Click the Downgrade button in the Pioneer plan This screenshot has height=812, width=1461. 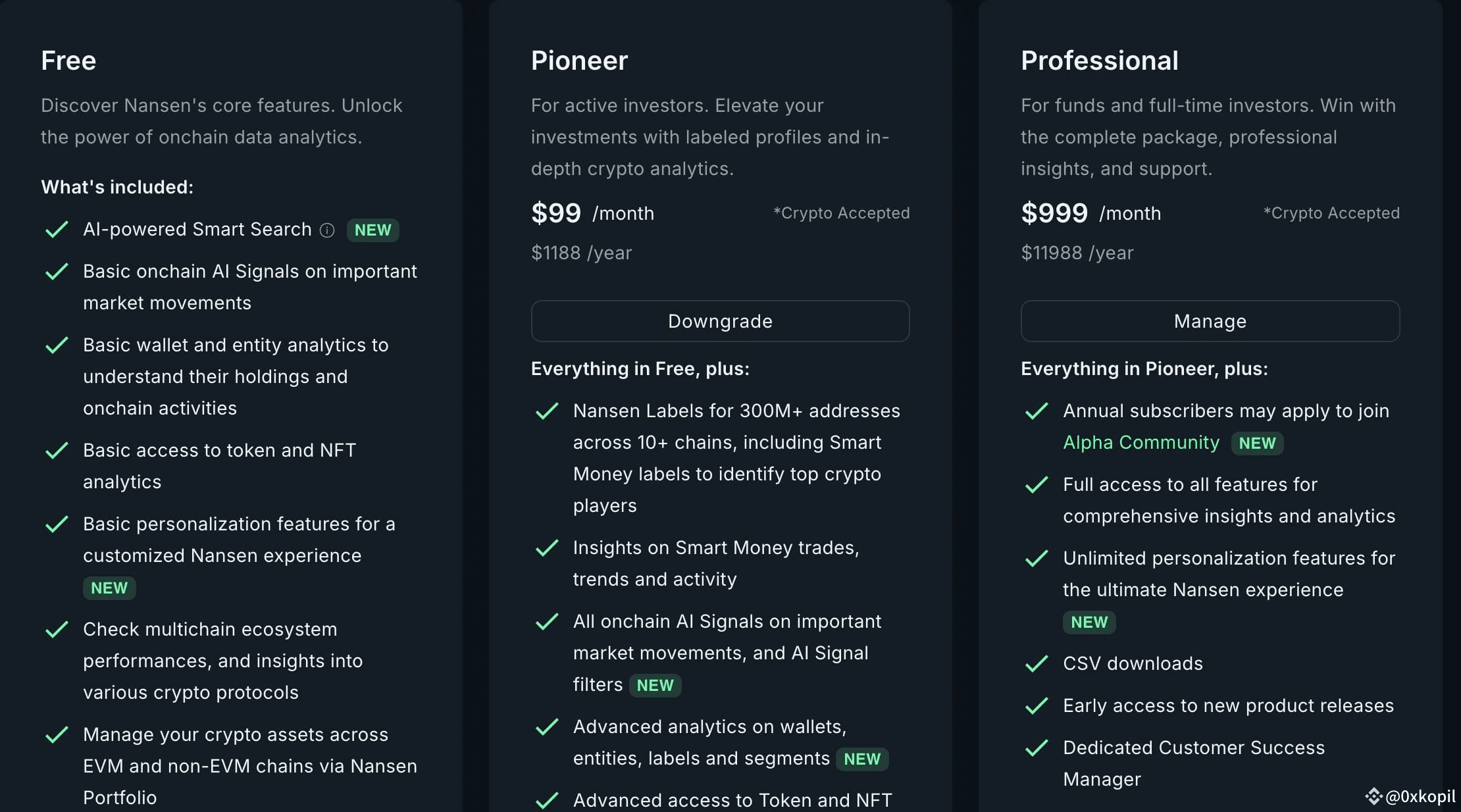pyautogui.click(x=720, y=321)
